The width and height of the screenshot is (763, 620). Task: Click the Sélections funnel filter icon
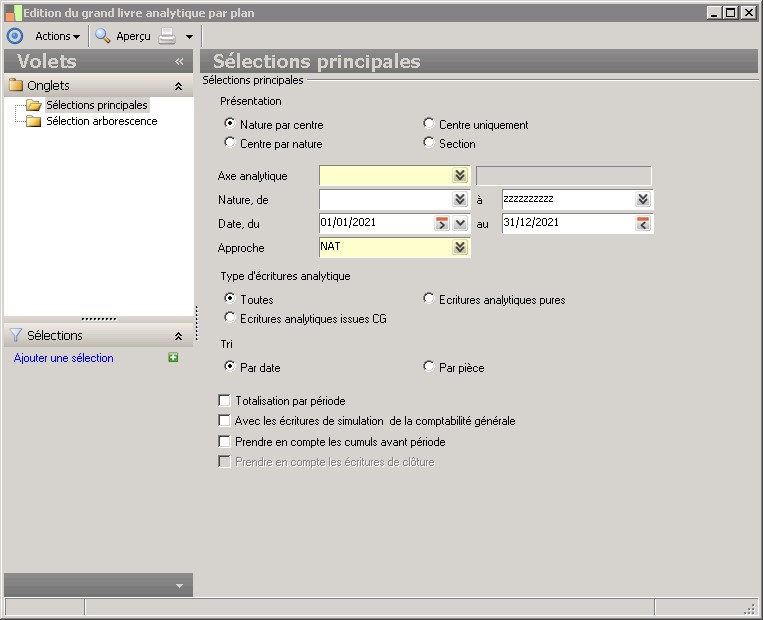pyautogui.click(x=16, y=336)
